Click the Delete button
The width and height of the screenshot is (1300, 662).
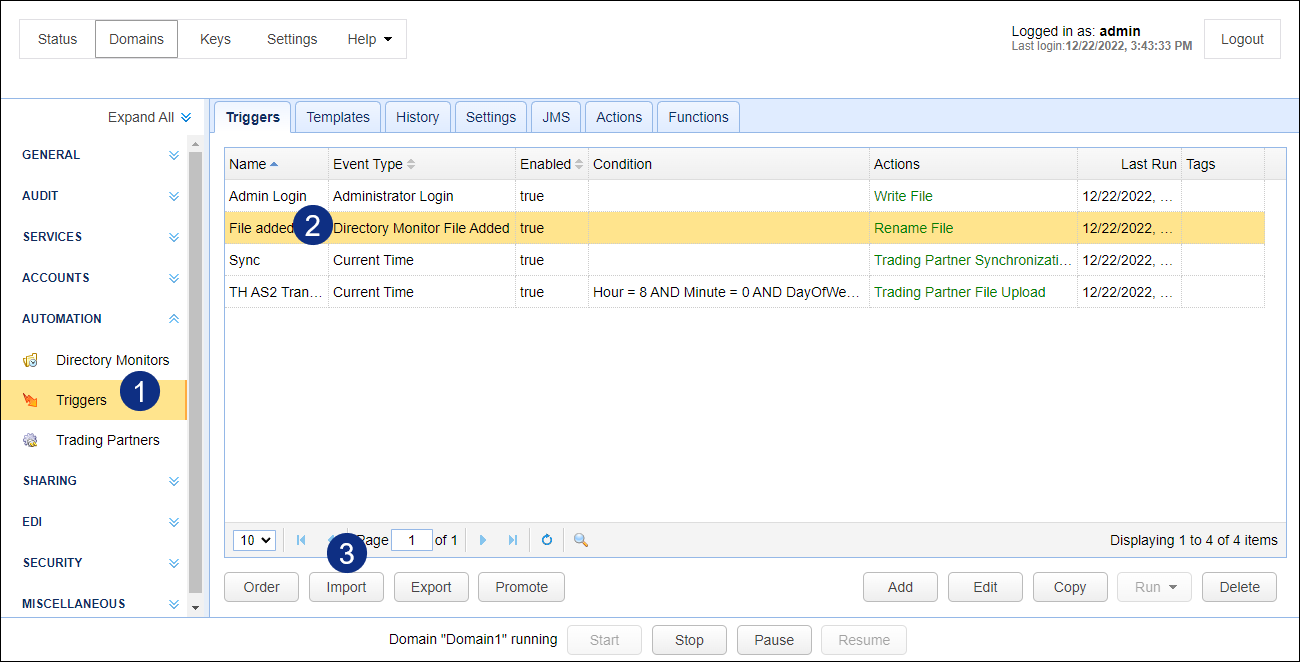click(1239, 587)
